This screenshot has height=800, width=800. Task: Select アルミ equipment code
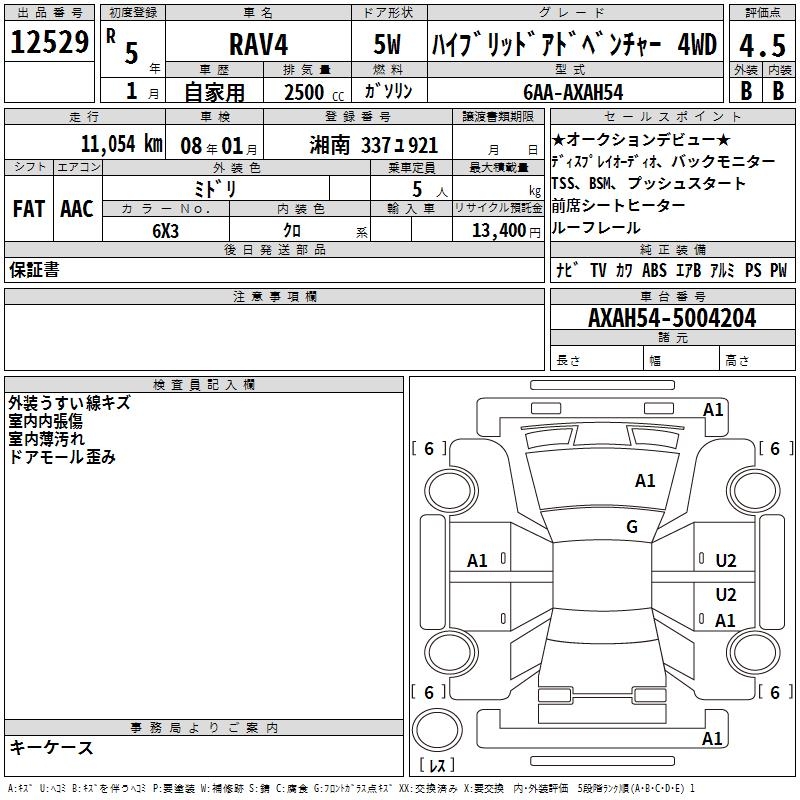point(722,270)
